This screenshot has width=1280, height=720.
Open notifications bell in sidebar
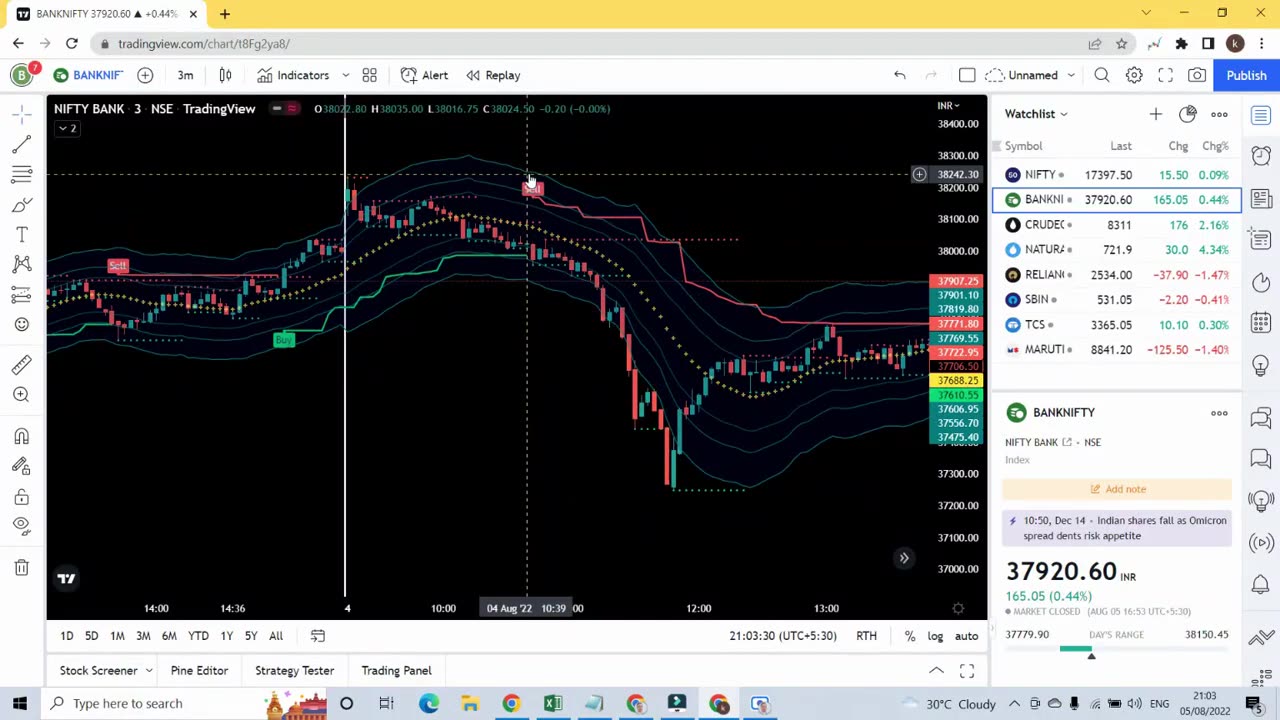(1261, 584)
